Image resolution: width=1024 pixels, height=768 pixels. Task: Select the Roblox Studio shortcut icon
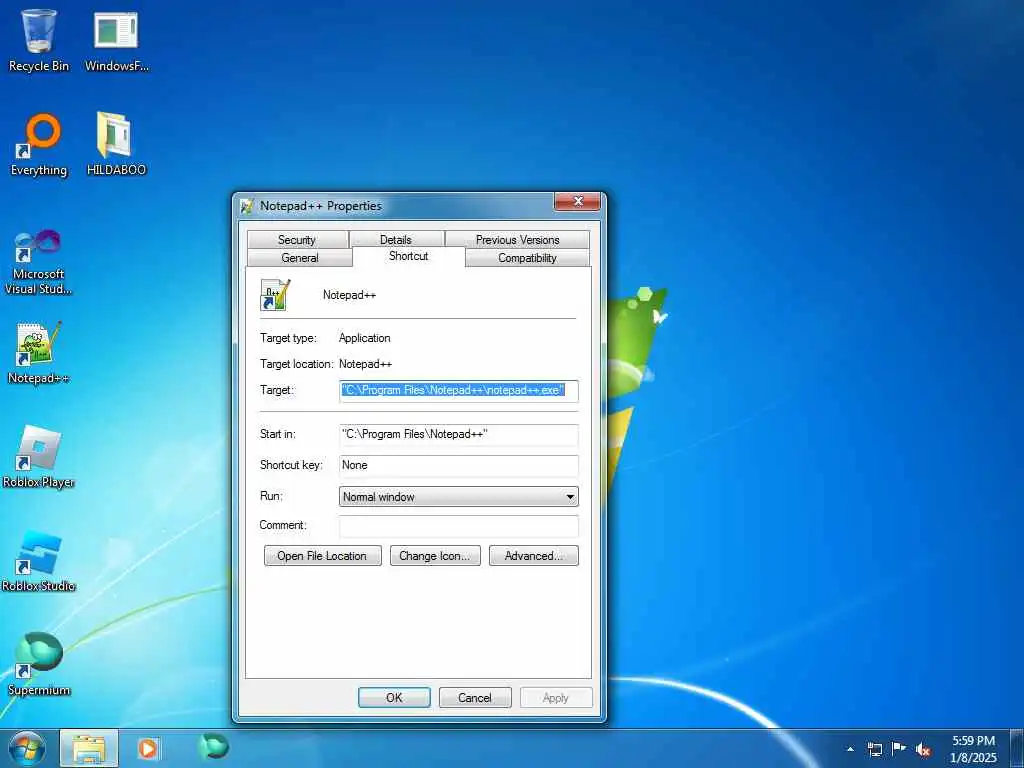[39, 561]
